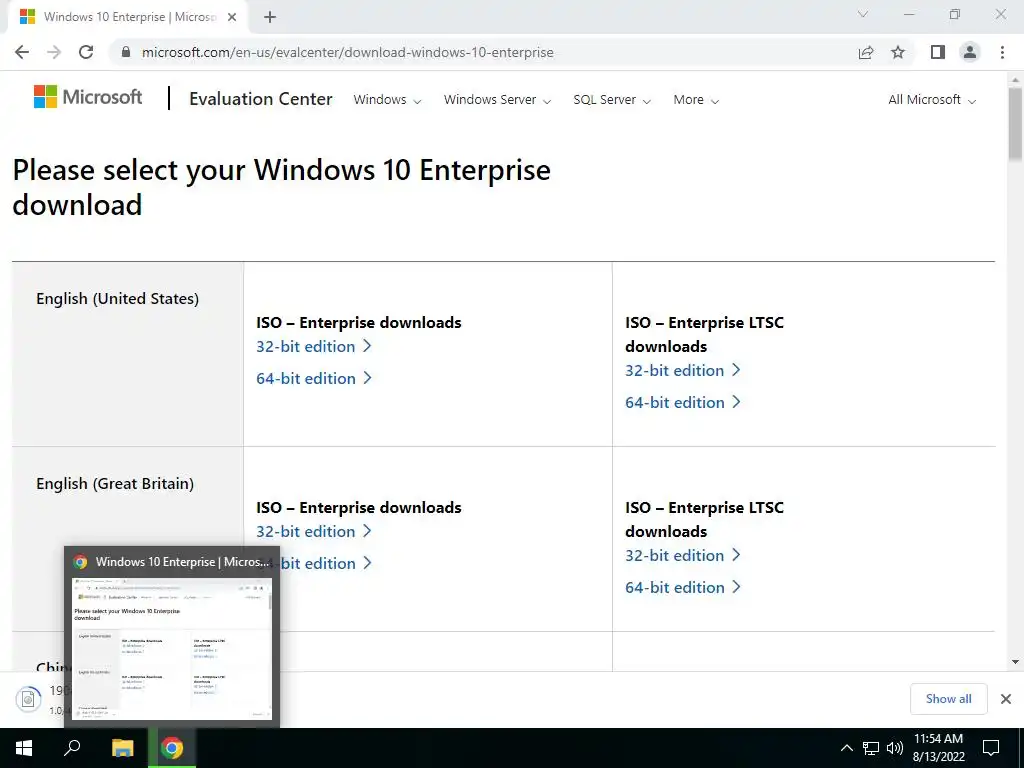This screenshot has height=768, width=1024.
Task: Close the downloads bar
Action: point(1006,699)
